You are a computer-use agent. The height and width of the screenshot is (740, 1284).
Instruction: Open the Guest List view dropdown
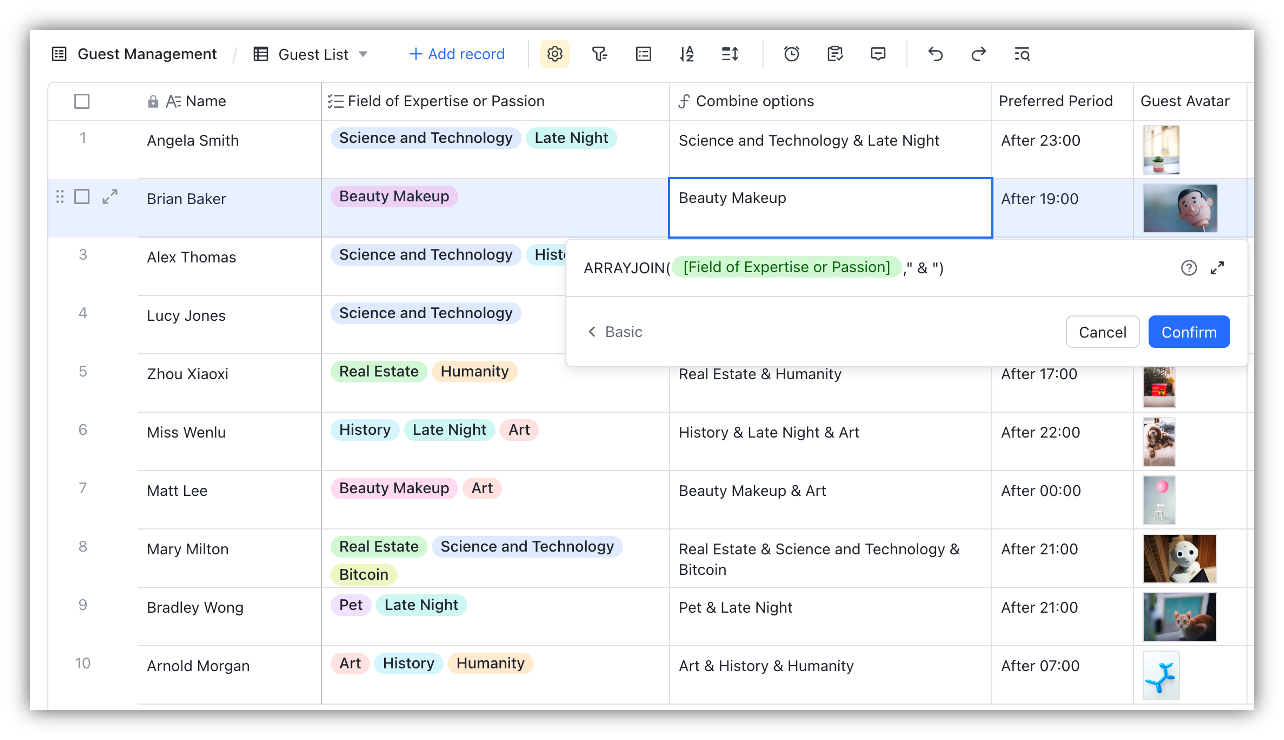363,54
